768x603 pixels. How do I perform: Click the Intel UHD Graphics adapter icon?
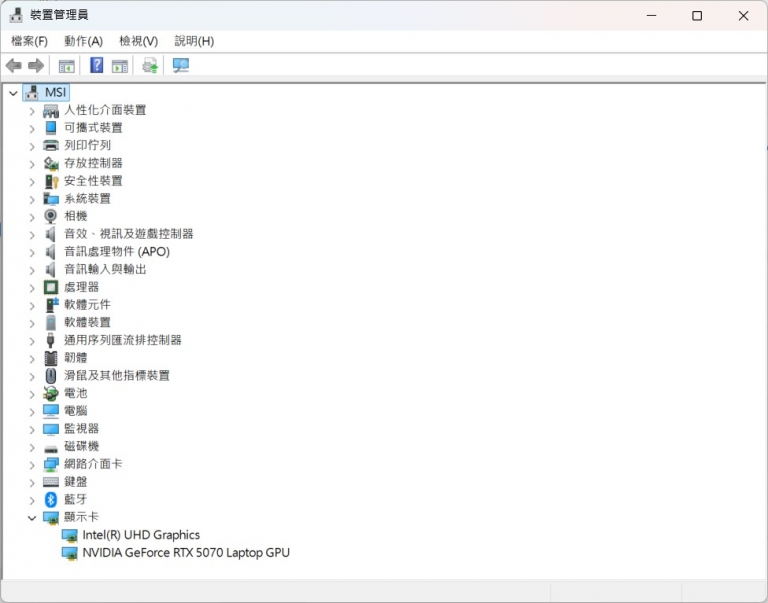tap(70, 535)
